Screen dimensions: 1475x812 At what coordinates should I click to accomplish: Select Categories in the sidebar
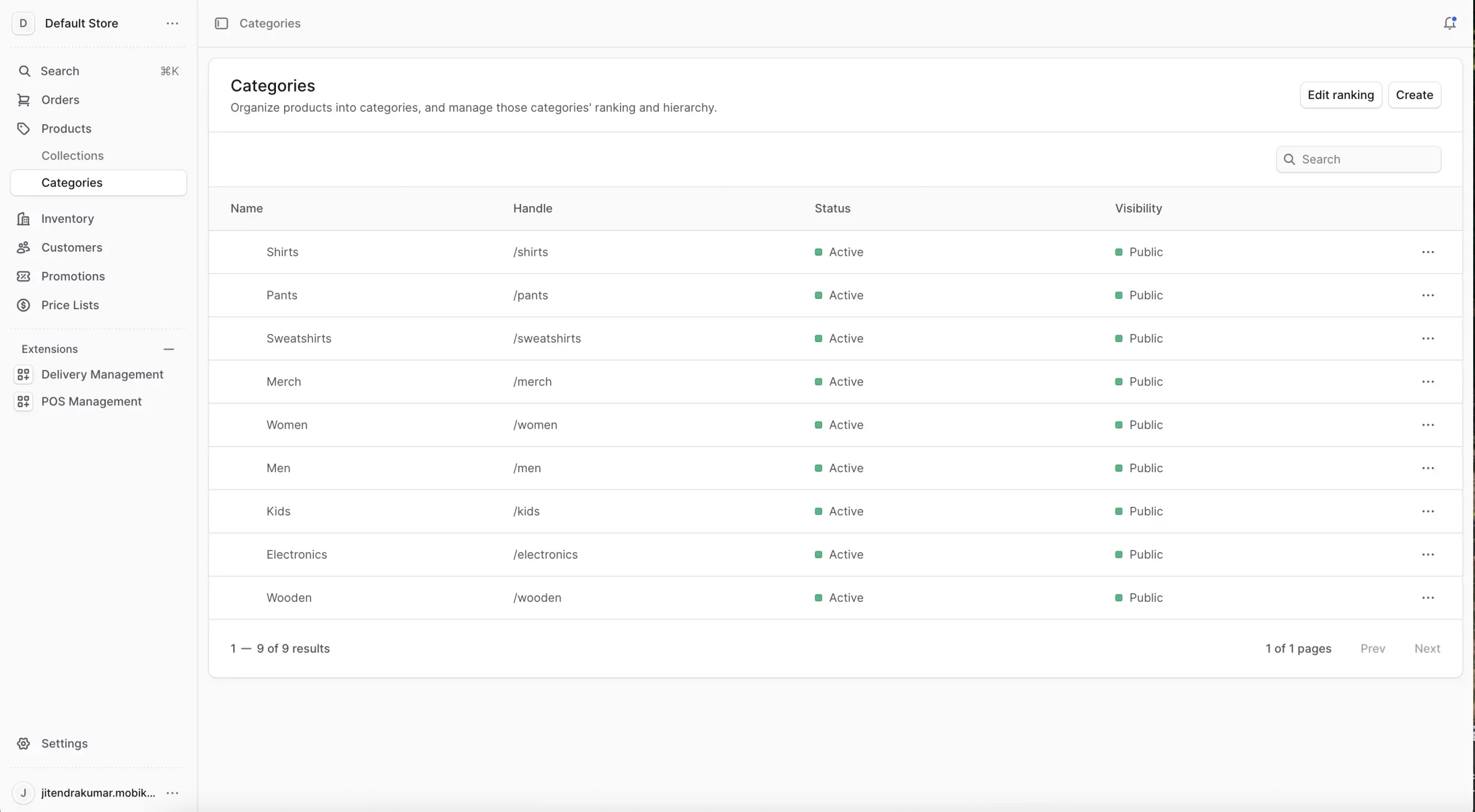click(x=99, y=183)
